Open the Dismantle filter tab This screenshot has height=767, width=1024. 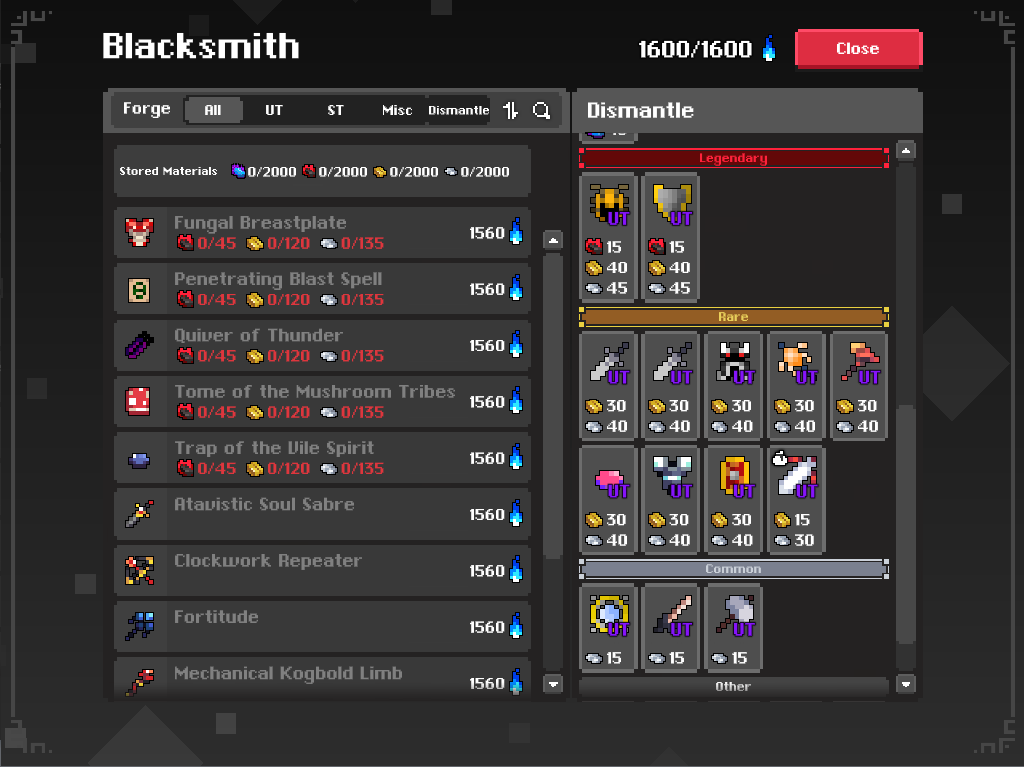(x=458, y=110)
